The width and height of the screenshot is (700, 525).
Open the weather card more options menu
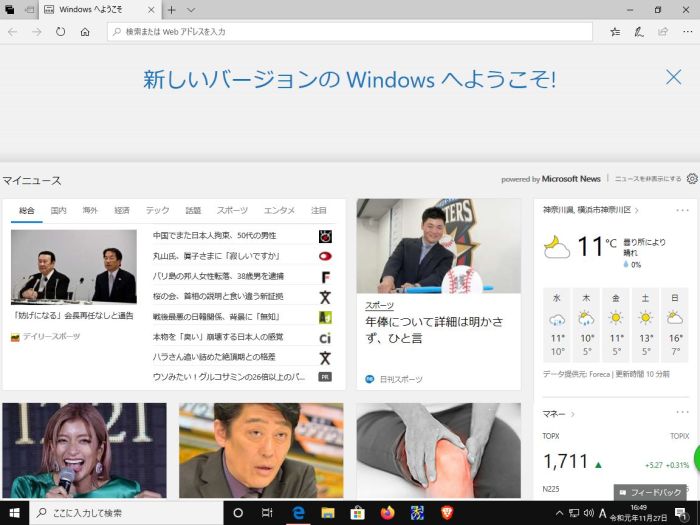coord(682,210)
